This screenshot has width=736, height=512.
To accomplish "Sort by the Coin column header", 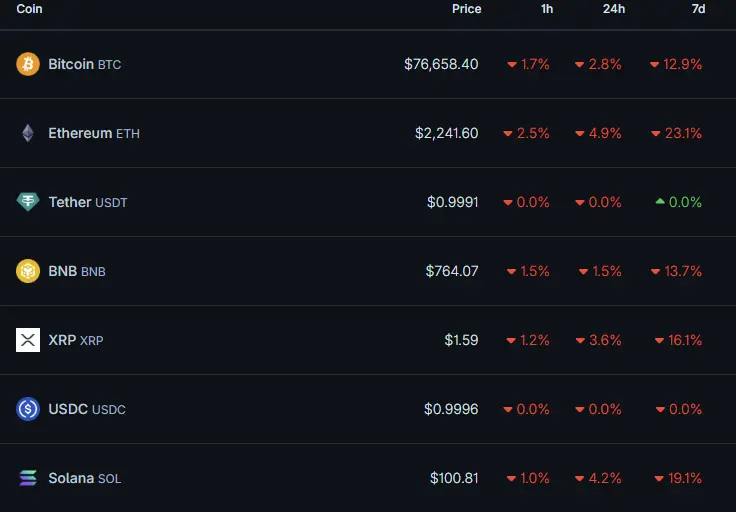I will point(29,9).
